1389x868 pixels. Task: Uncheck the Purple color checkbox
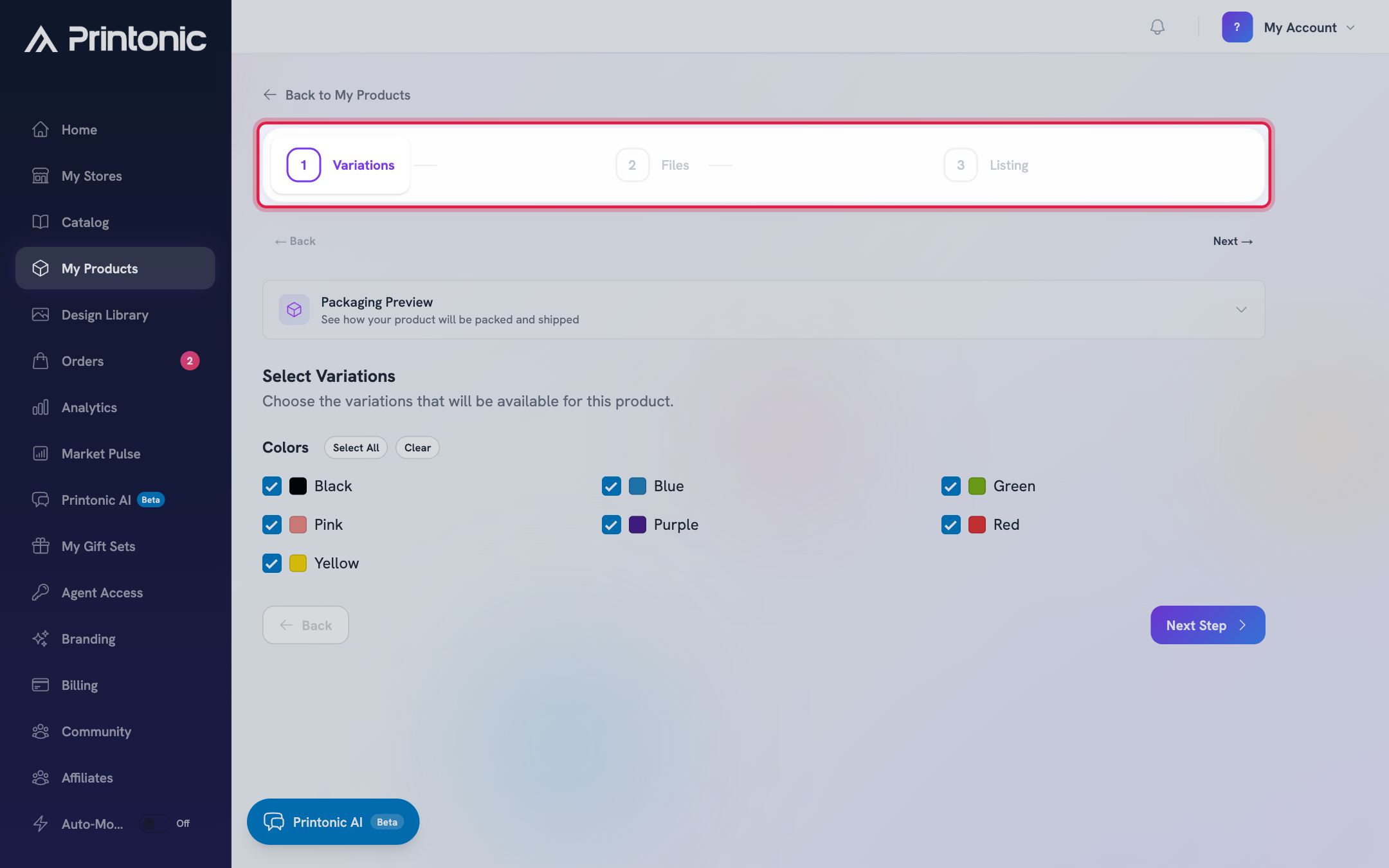click(x=612, y=525)
